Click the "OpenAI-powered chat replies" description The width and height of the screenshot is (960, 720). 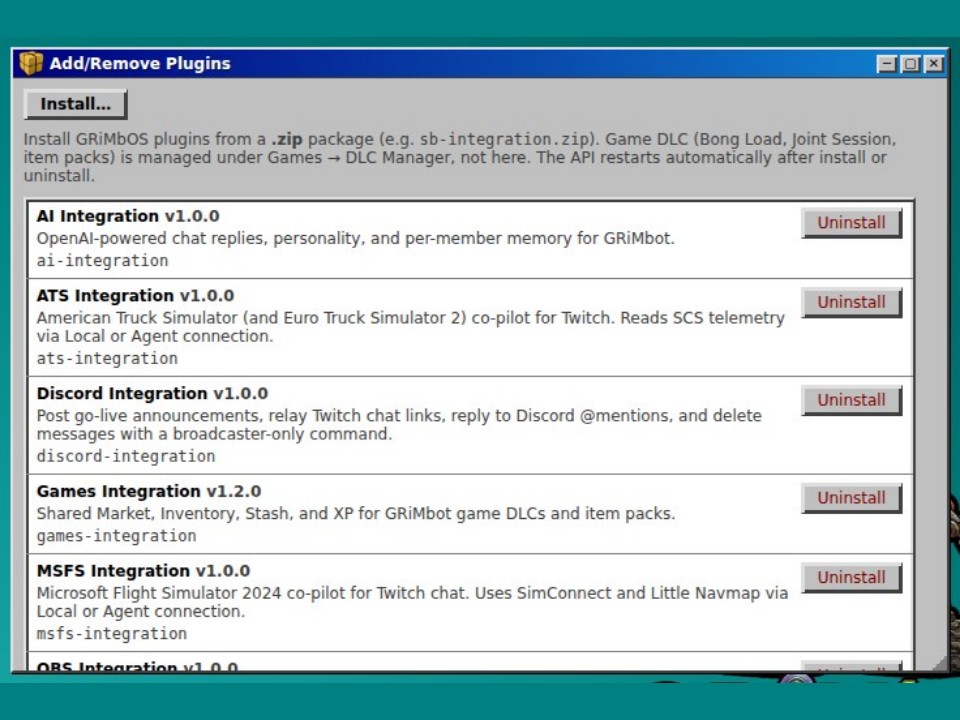pyautogui.click(x=355, y=239)
